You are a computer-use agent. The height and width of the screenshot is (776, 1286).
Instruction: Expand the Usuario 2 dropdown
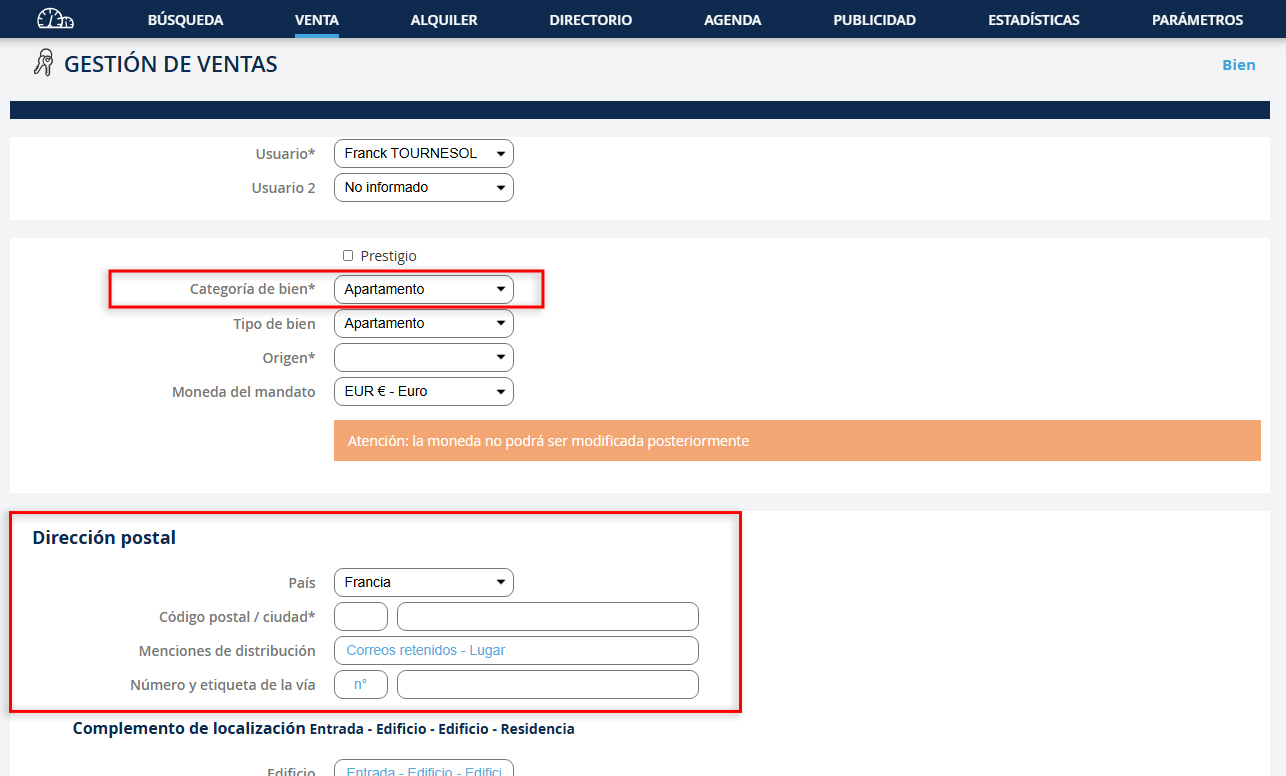point(423,187)
